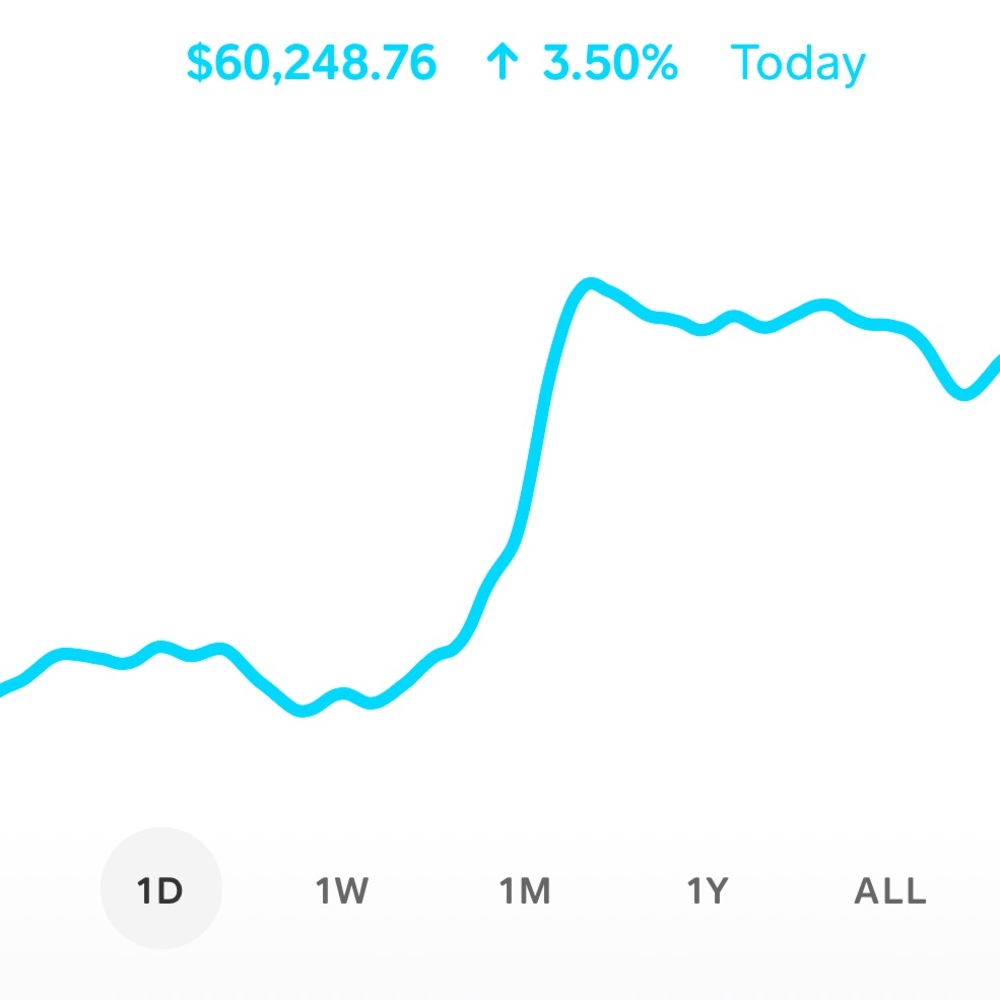The image size is (1000, 1000).
Task: Click the dollar sign in the price
Action: (198, 64)
